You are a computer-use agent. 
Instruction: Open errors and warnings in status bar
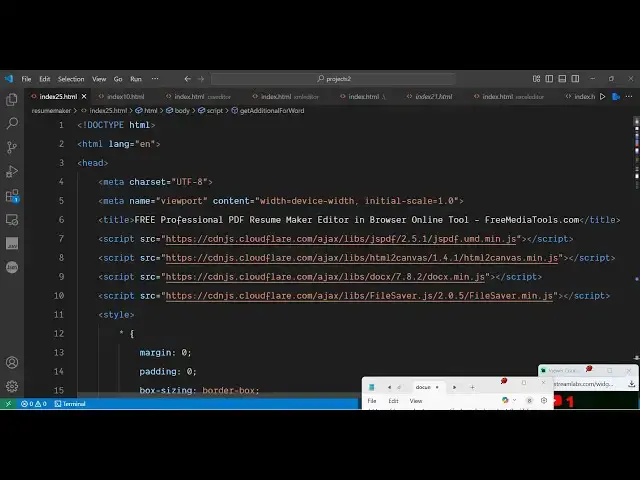pyautogui.click(x=34, y=404)
